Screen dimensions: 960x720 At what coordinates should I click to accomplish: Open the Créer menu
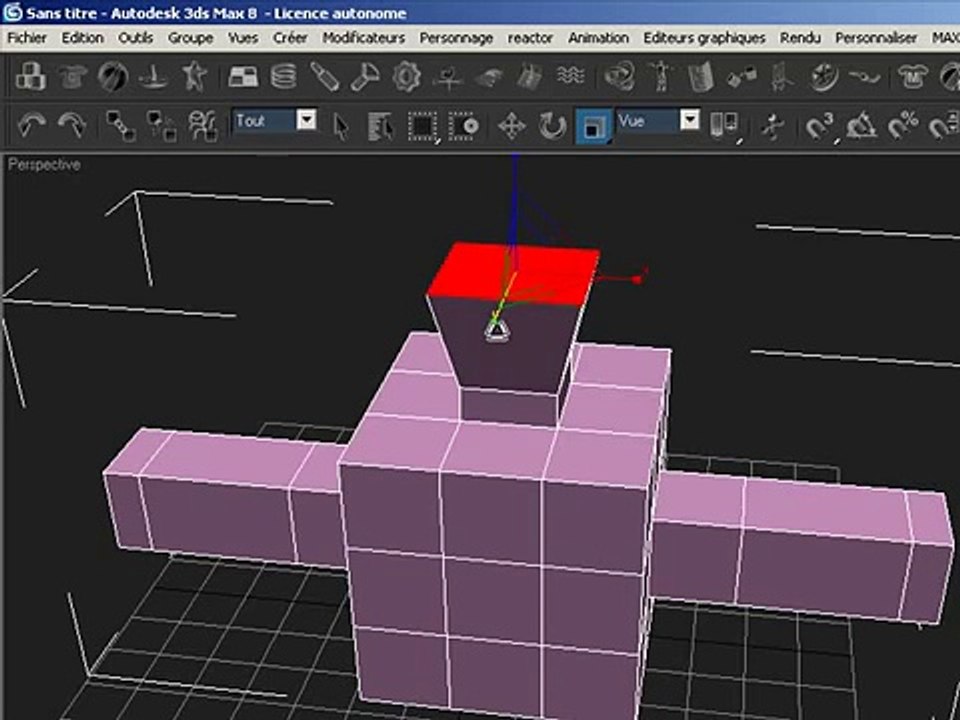(x=290, y=38)
